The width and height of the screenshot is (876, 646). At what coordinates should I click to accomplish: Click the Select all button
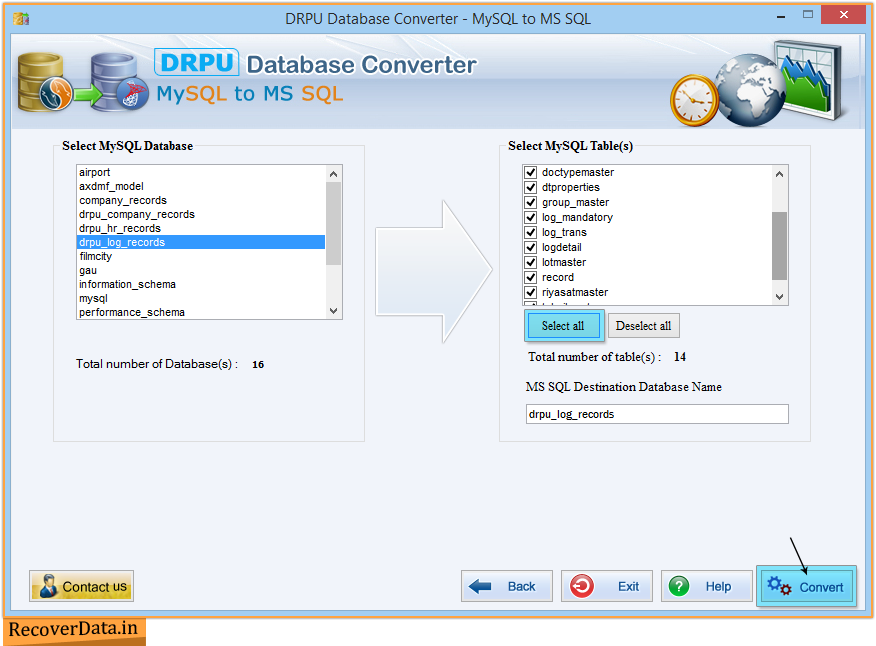[564, 326]
